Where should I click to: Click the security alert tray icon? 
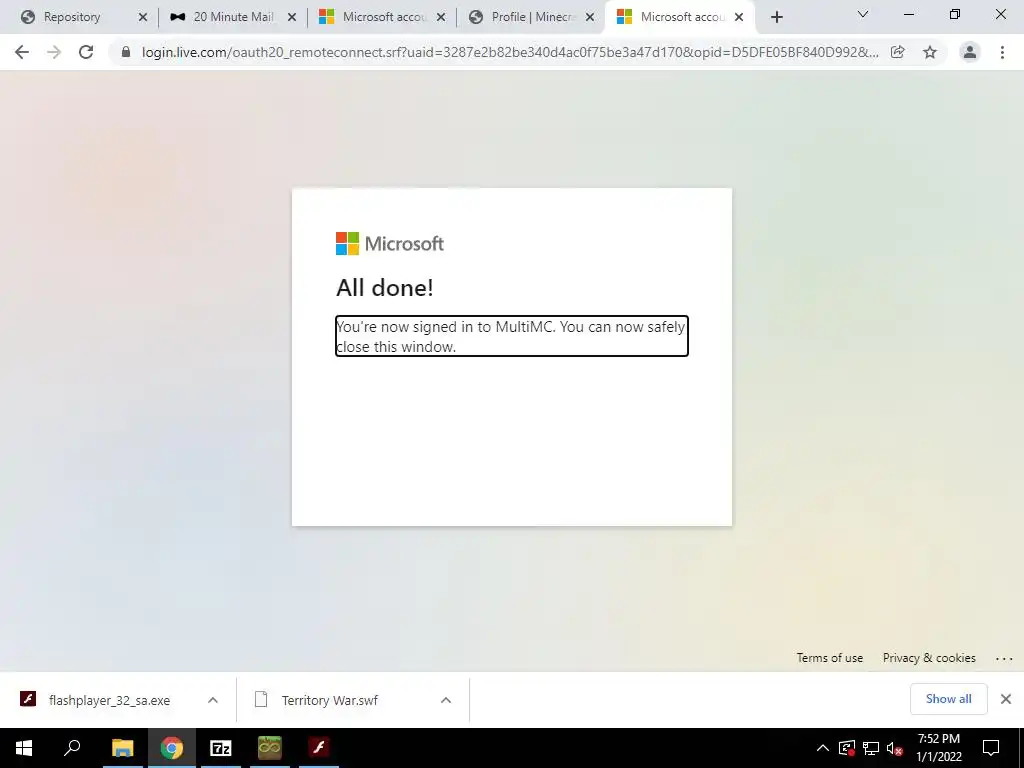click(x=847, y=748)
